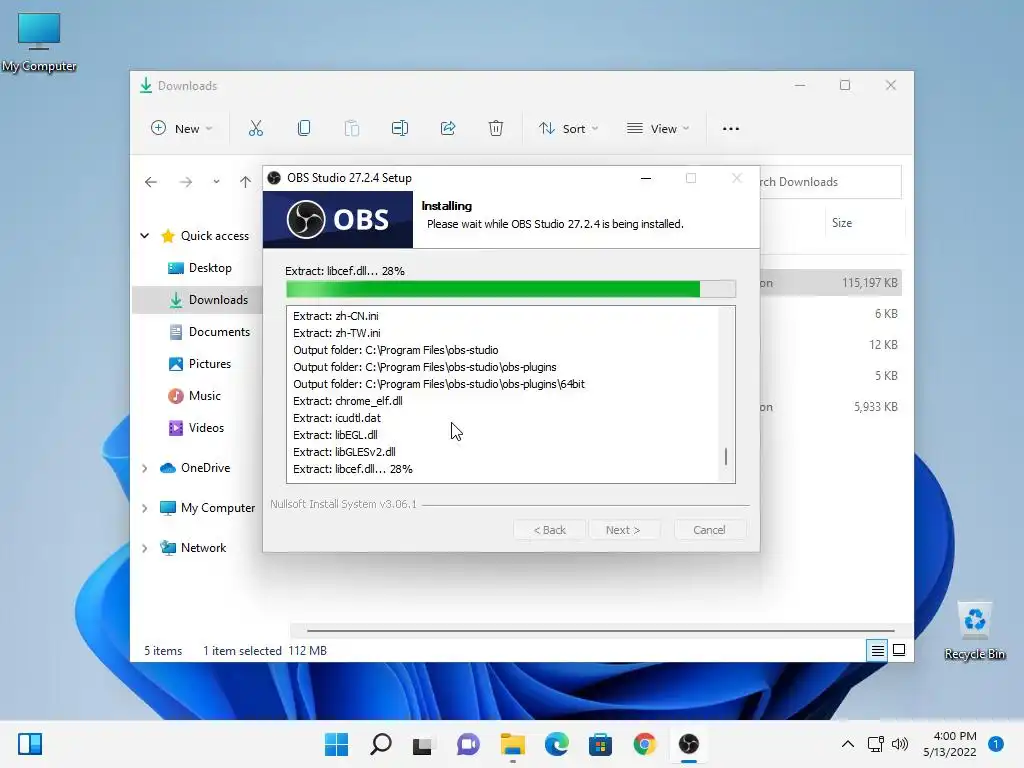Minimize the OBS Studio Setup window

pyautogui.click(x=646, y=178)
